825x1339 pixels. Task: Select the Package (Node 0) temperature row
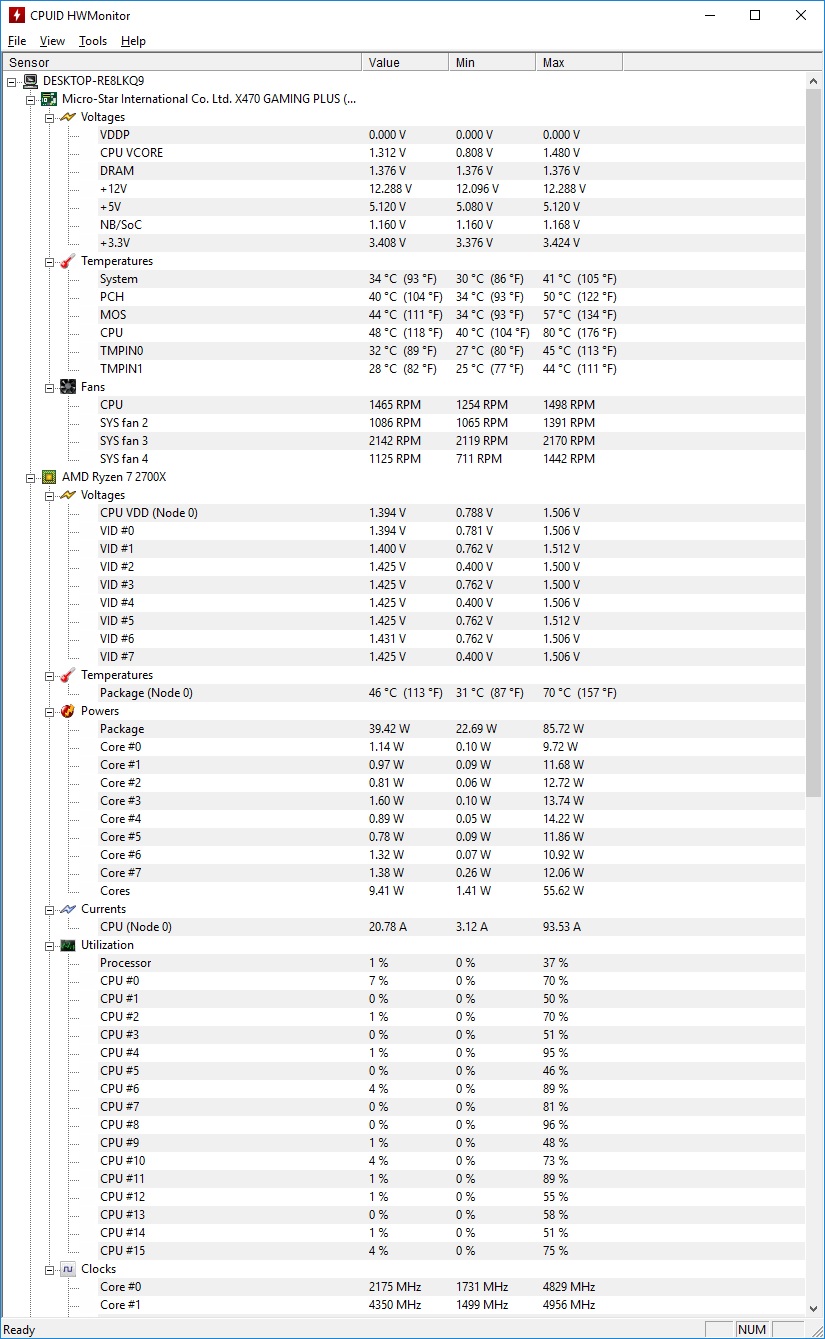[x=403, y=693]
